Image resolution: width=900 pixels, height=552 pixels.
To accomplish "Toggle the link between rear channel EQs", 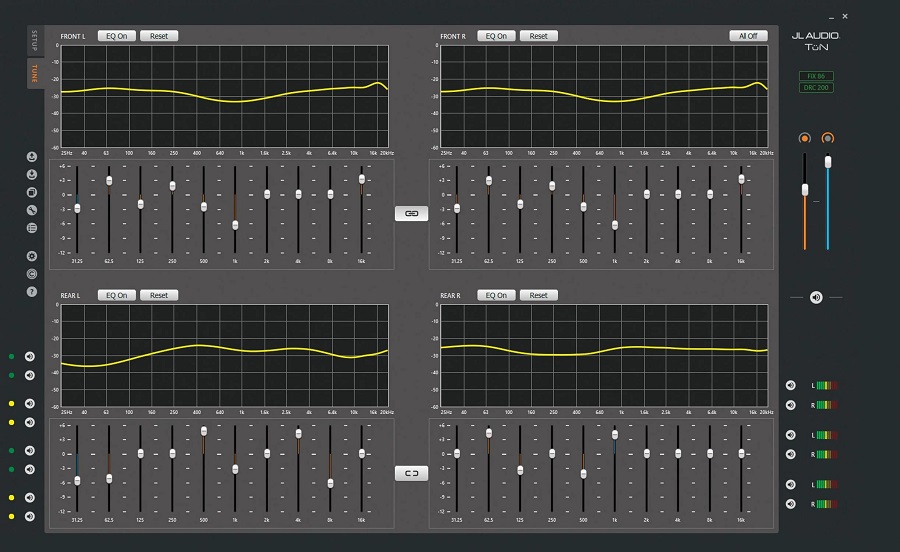I will (x=411, y=473).
